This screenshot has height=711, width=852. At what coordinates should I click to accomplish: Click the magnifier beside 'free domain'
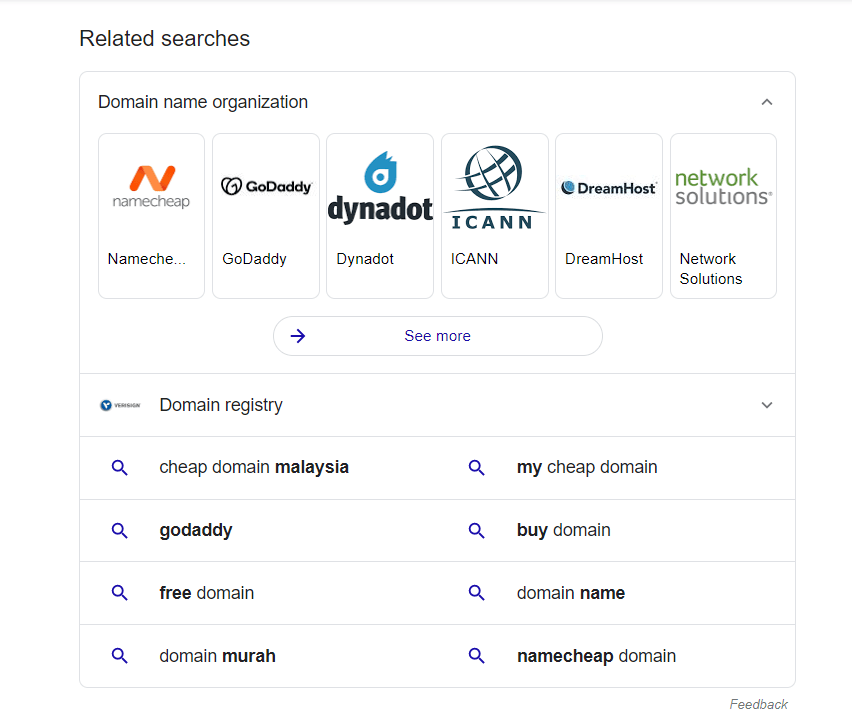click(120, 592)
